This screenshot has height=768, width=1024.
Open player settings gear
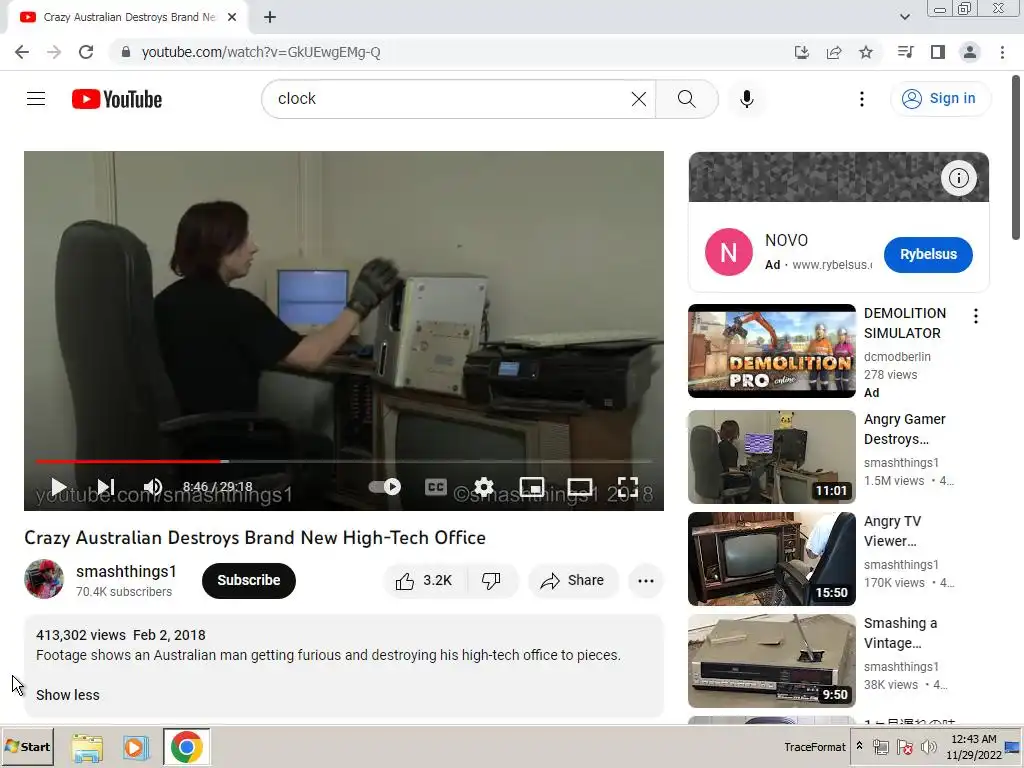(x=484, y=487)
